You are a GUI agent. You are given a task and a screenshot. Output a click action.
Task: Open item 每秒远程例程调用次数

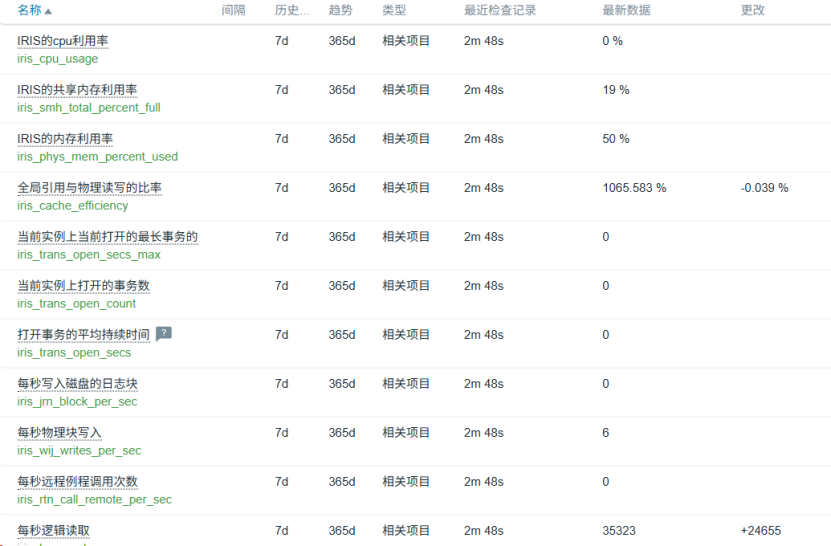pos(77,481)
